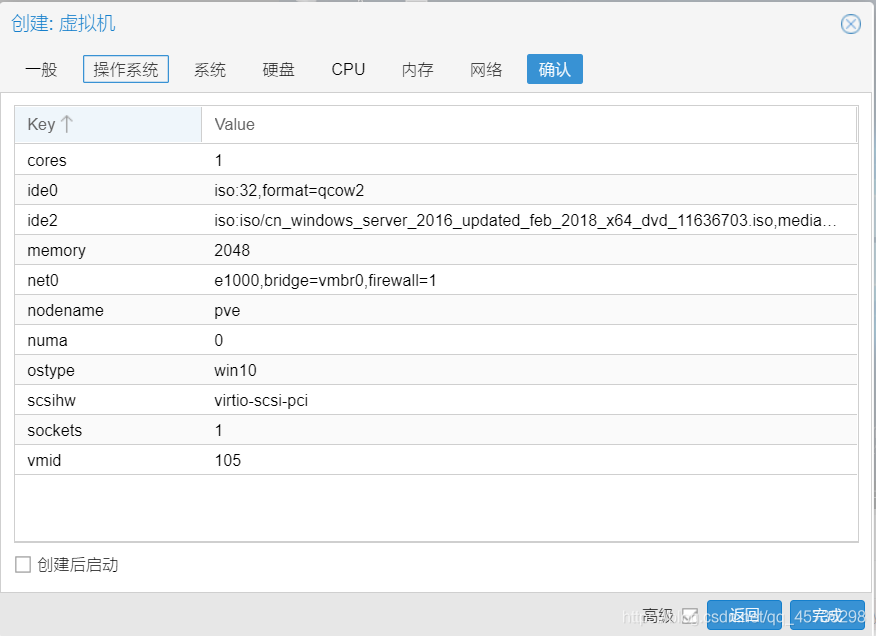Click the 完成 finish button
The image size is (876, 636).
(x=827, y=615)
